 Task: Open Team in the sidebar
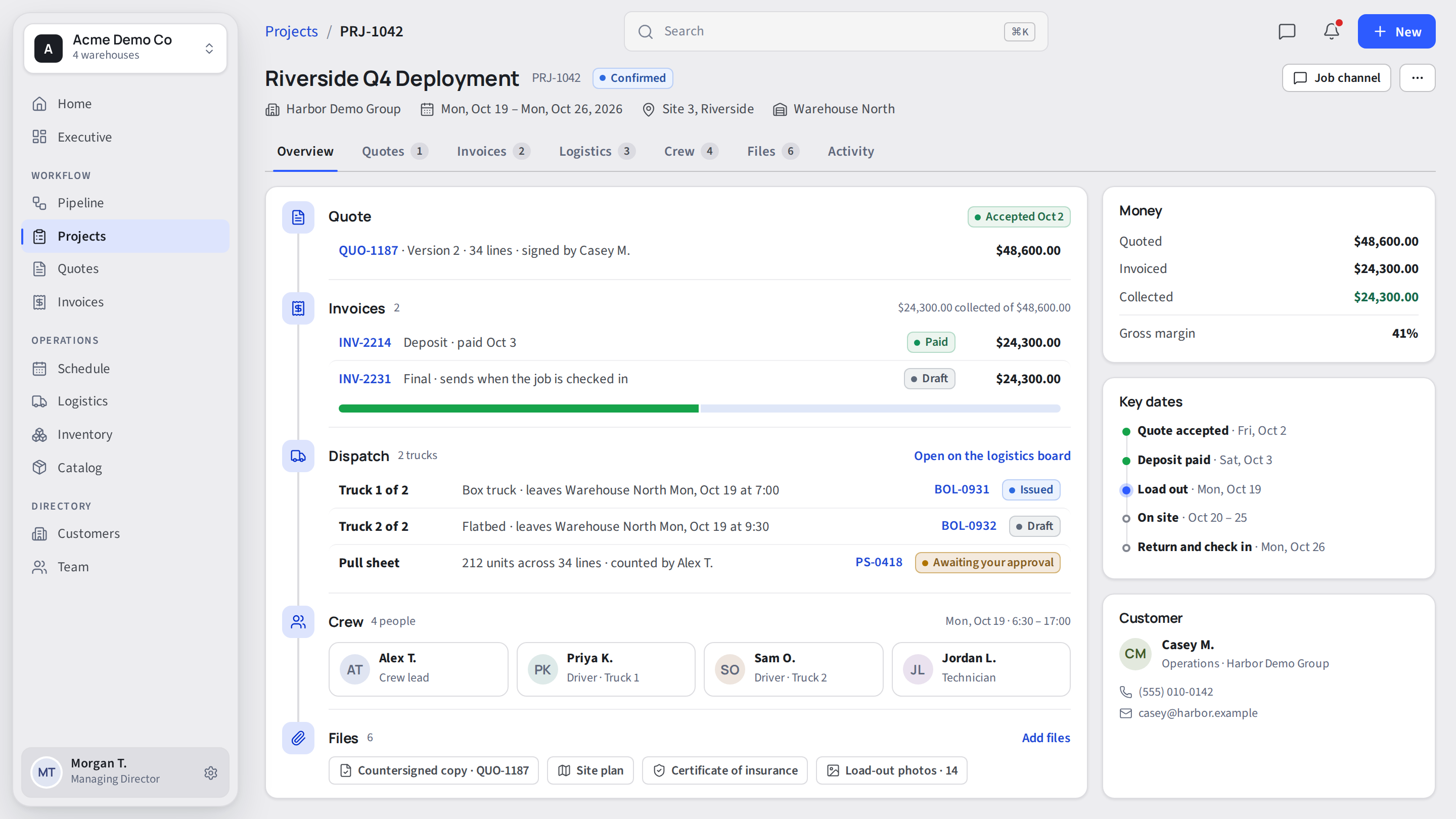coord(125,566)
